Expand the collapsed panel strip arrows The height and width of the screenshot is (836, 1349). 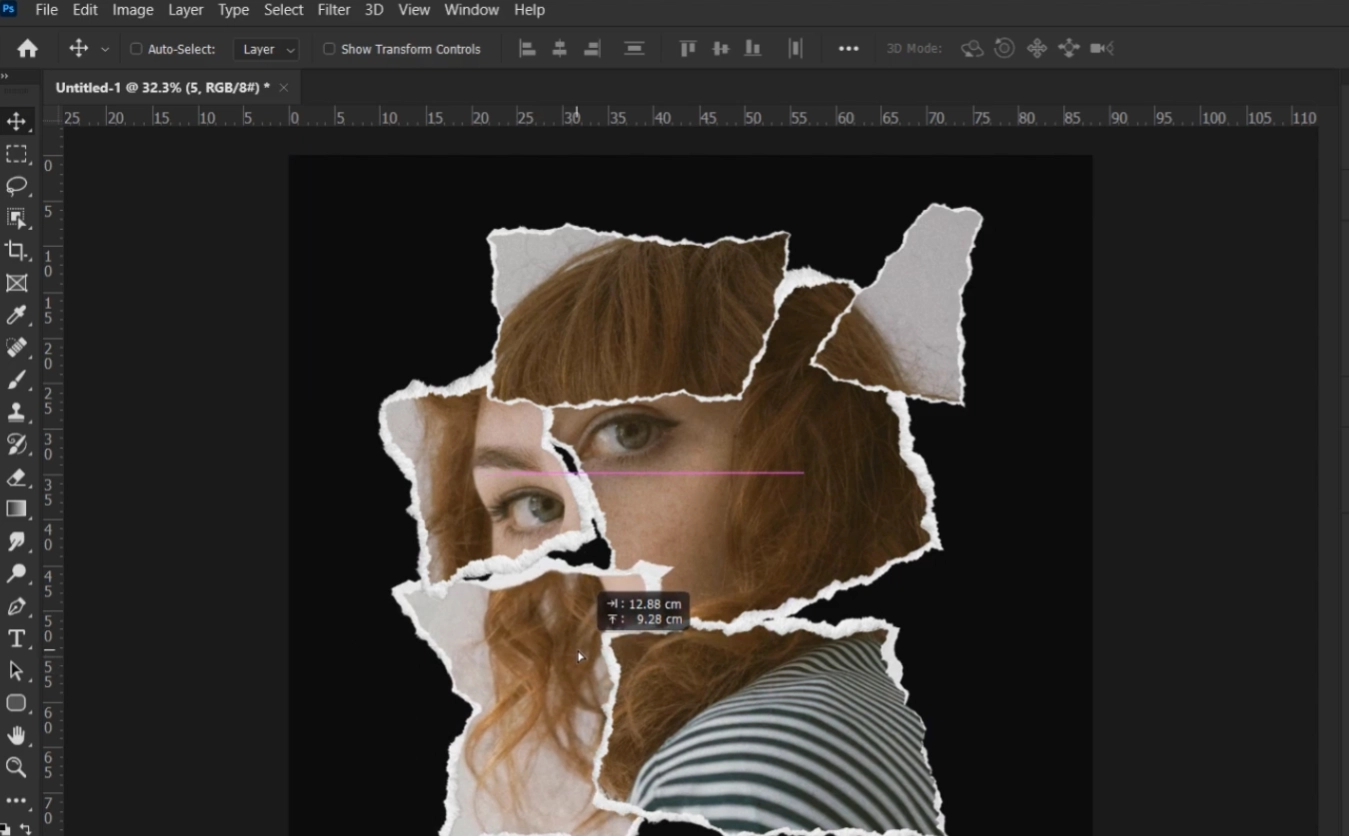pyautogui.click(x=7, y=75)
